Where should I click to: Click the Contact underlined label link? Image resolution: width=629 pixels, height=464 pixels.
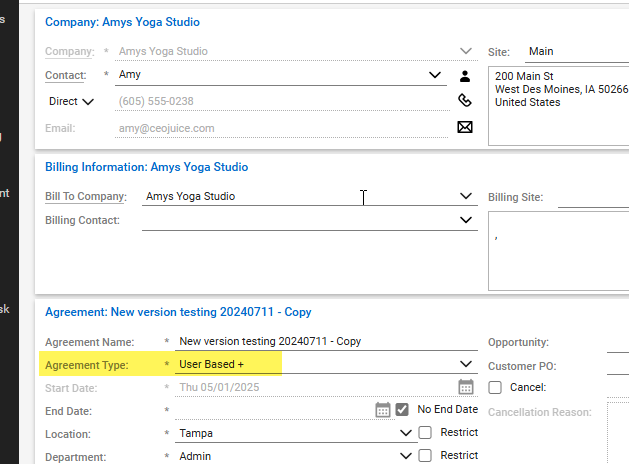66,75
